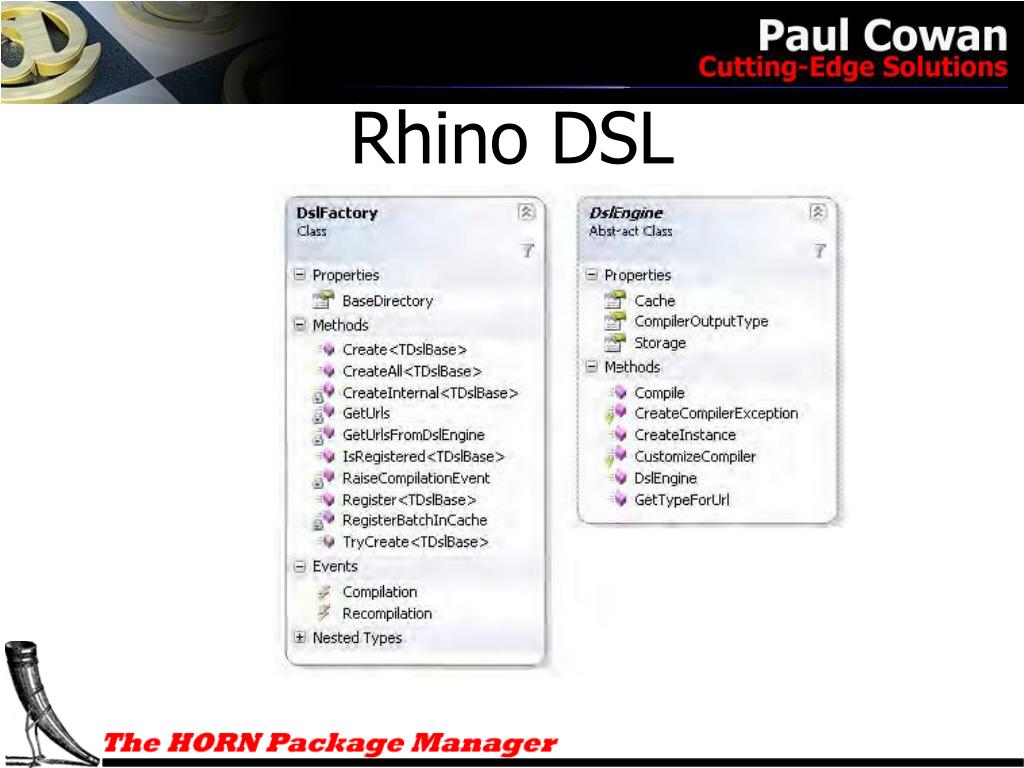Viewport: 1024px width, 768px height.
Task: Select the Register<TDslBase> method name
Action: tap(409, 500)
